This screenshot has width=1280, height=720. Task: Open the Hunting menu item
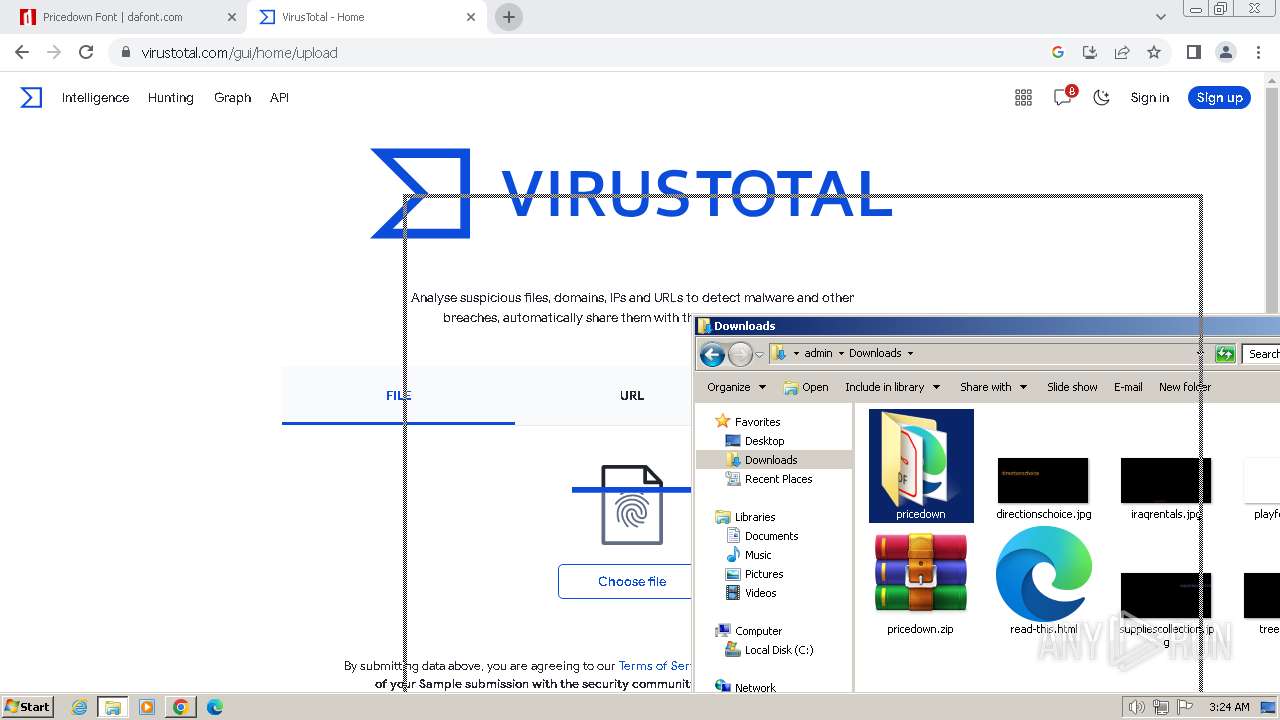tap(170, 97)
